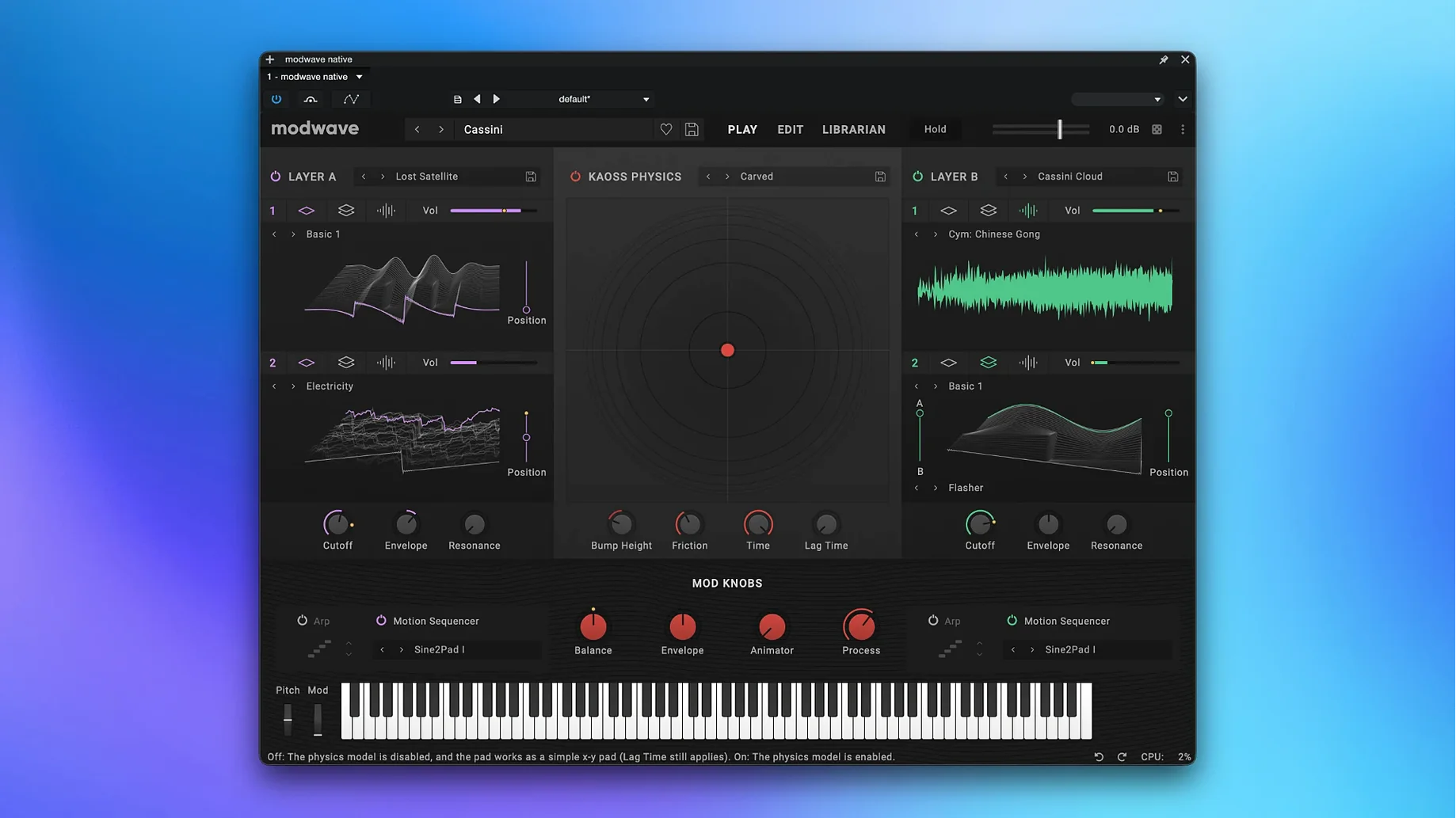Disable Layer B Motion Sequencer
The width and height of the screenshot is (1456, 818).
point(1012,621)
